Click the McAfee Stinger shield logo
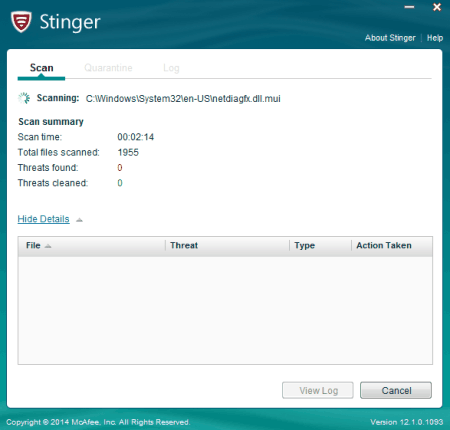 (x=21, y=22)
